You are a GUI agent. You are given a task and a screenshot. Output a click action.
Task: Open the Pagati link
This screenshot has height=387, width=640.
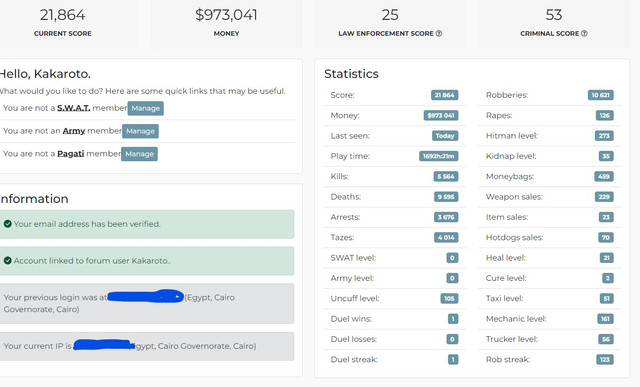71,153
